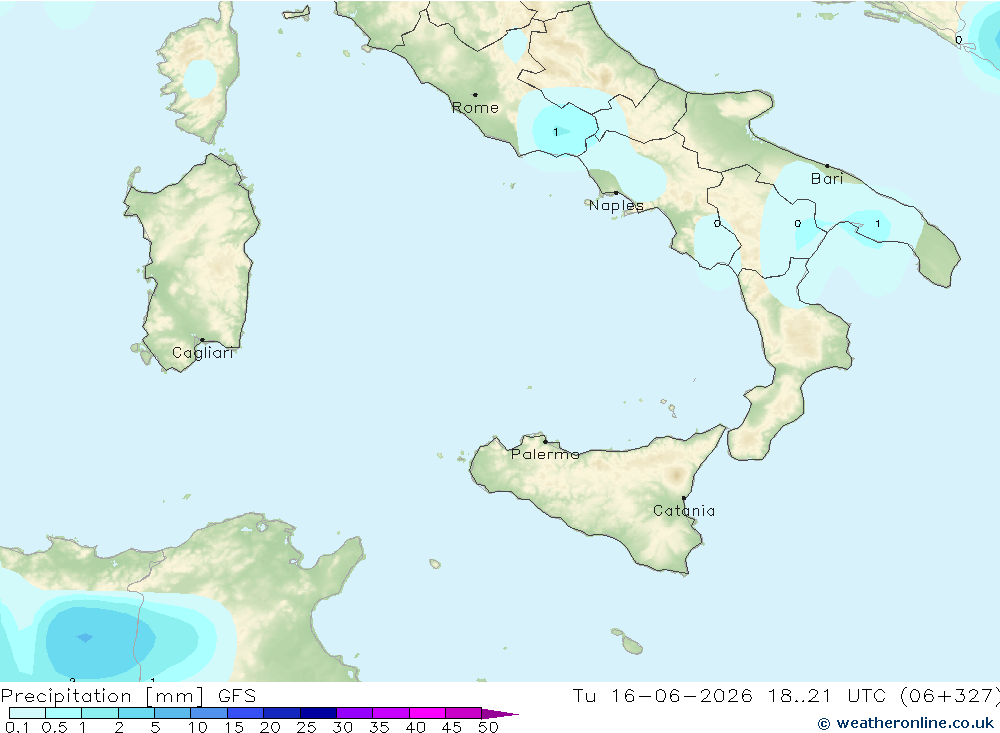Screen dimensions: 1000x733
Task: Click the legend value 0.1 label
Action: coord(17,727)
